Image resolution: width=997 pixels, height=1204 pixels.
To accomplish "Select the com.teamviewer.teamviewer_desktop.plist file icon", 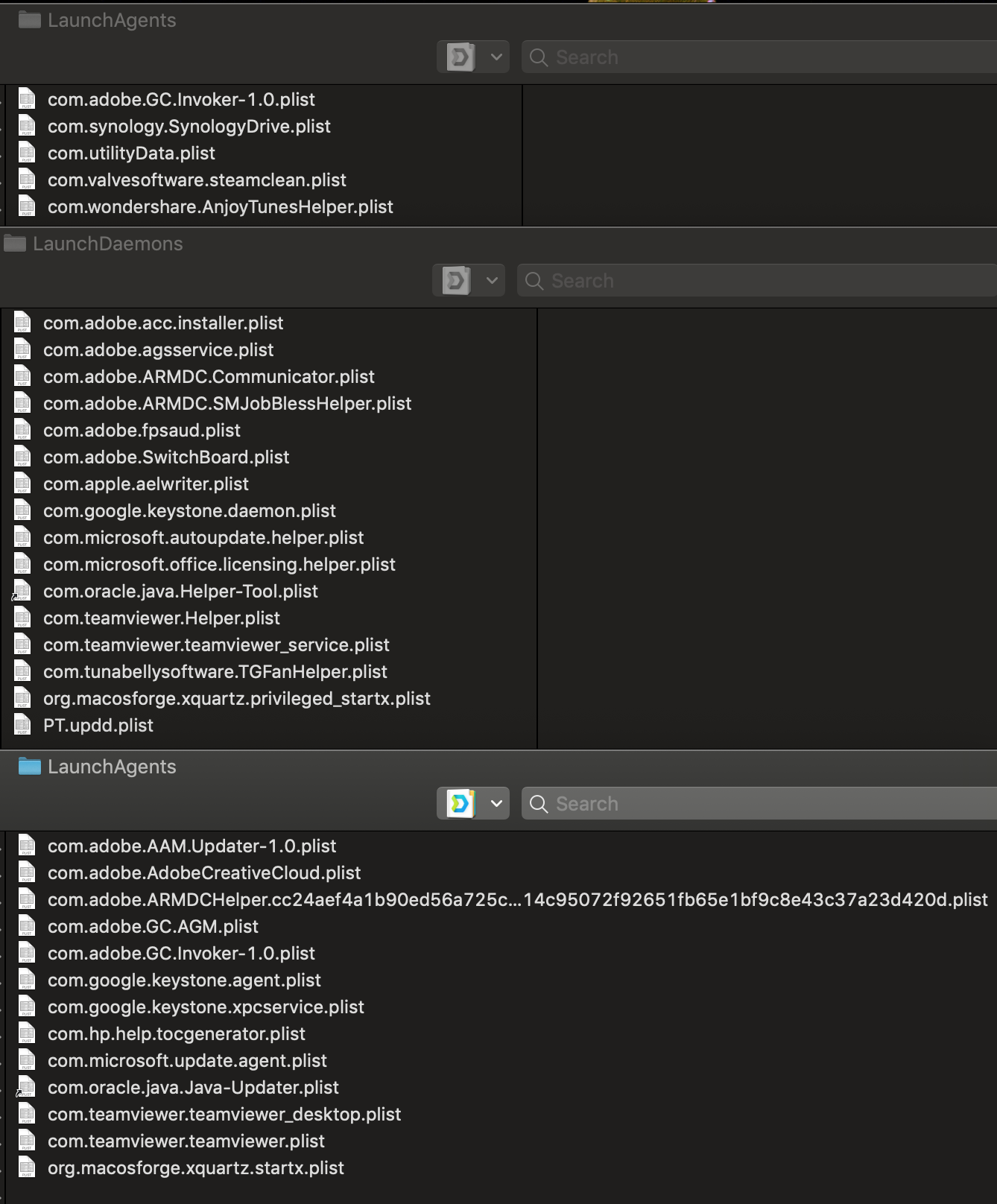I will 27,1114.
